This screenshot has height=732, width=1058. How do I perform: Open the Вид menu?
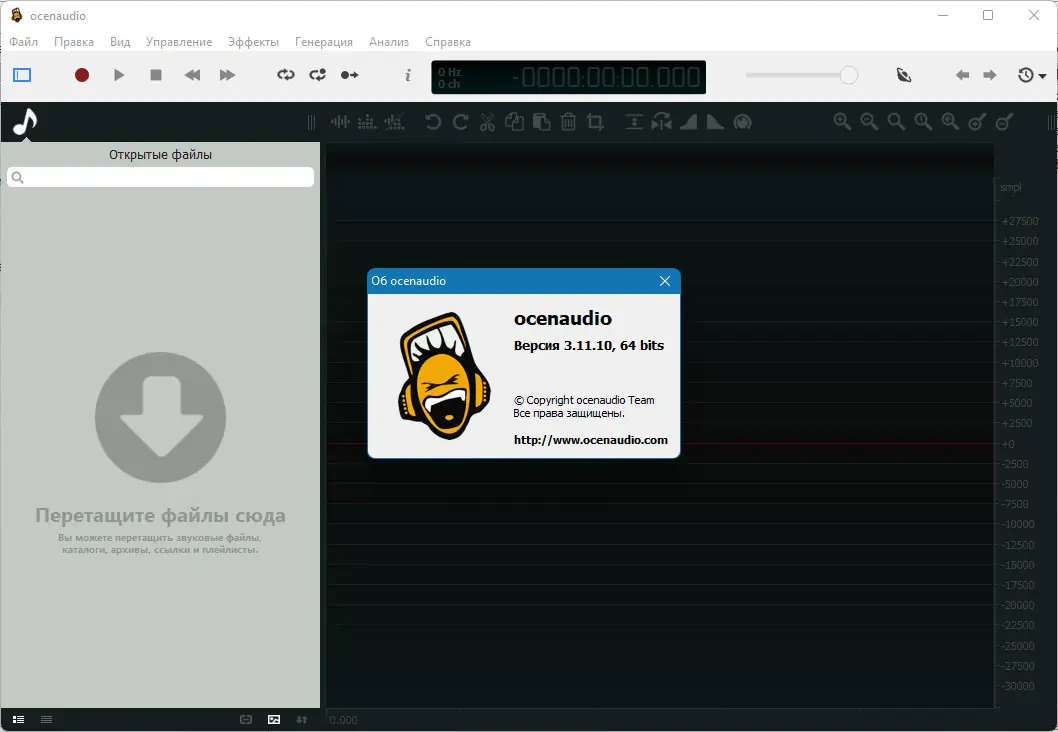(120, 42)
